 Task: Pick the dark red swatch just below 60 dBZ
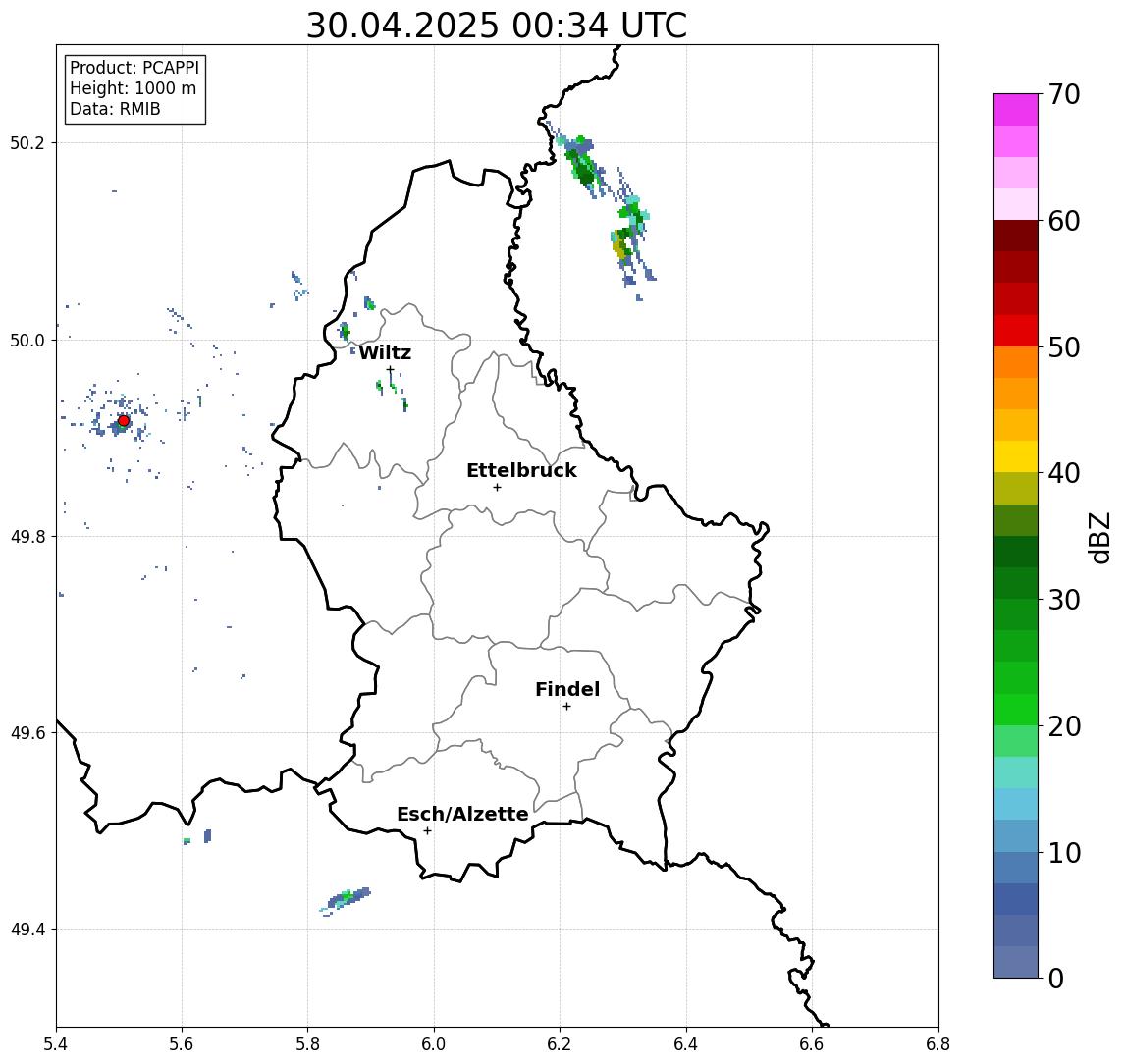click(x=1015, y=236)
